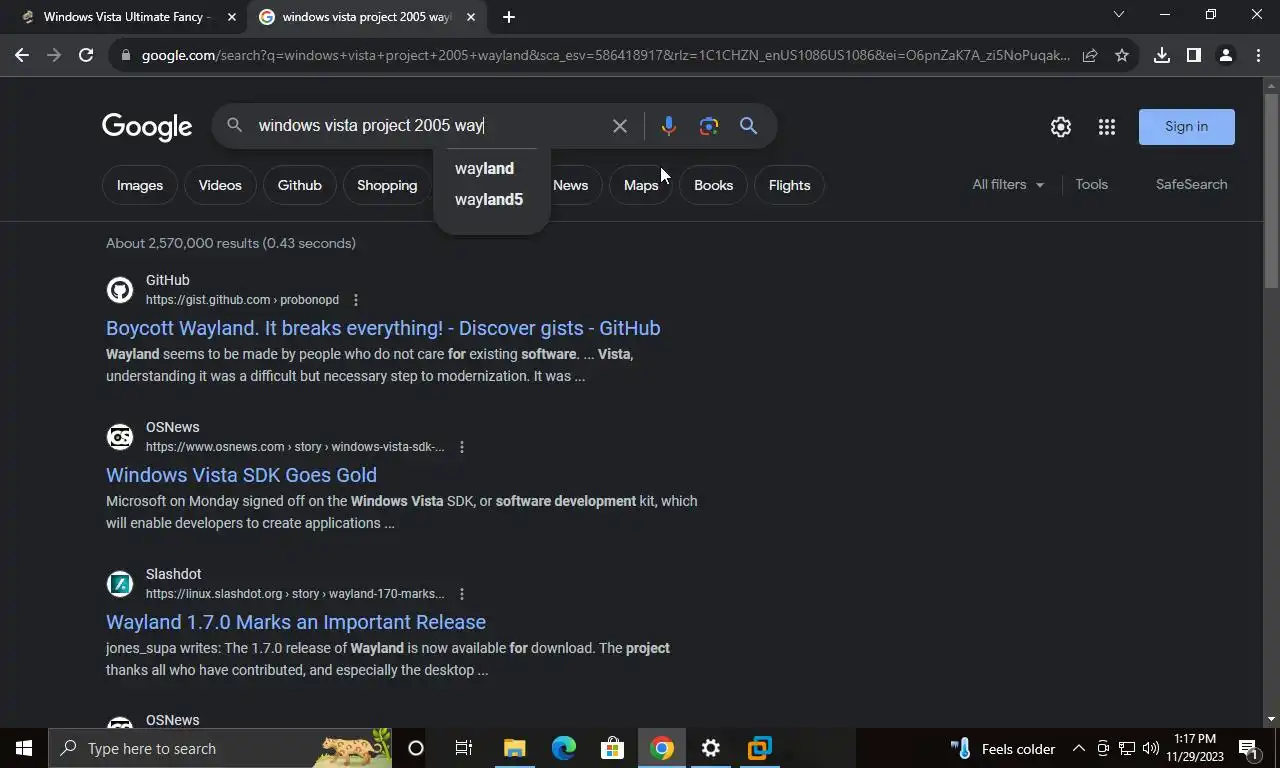
Task: Click the browser forward arrow
Action: [x=54, y=55]
